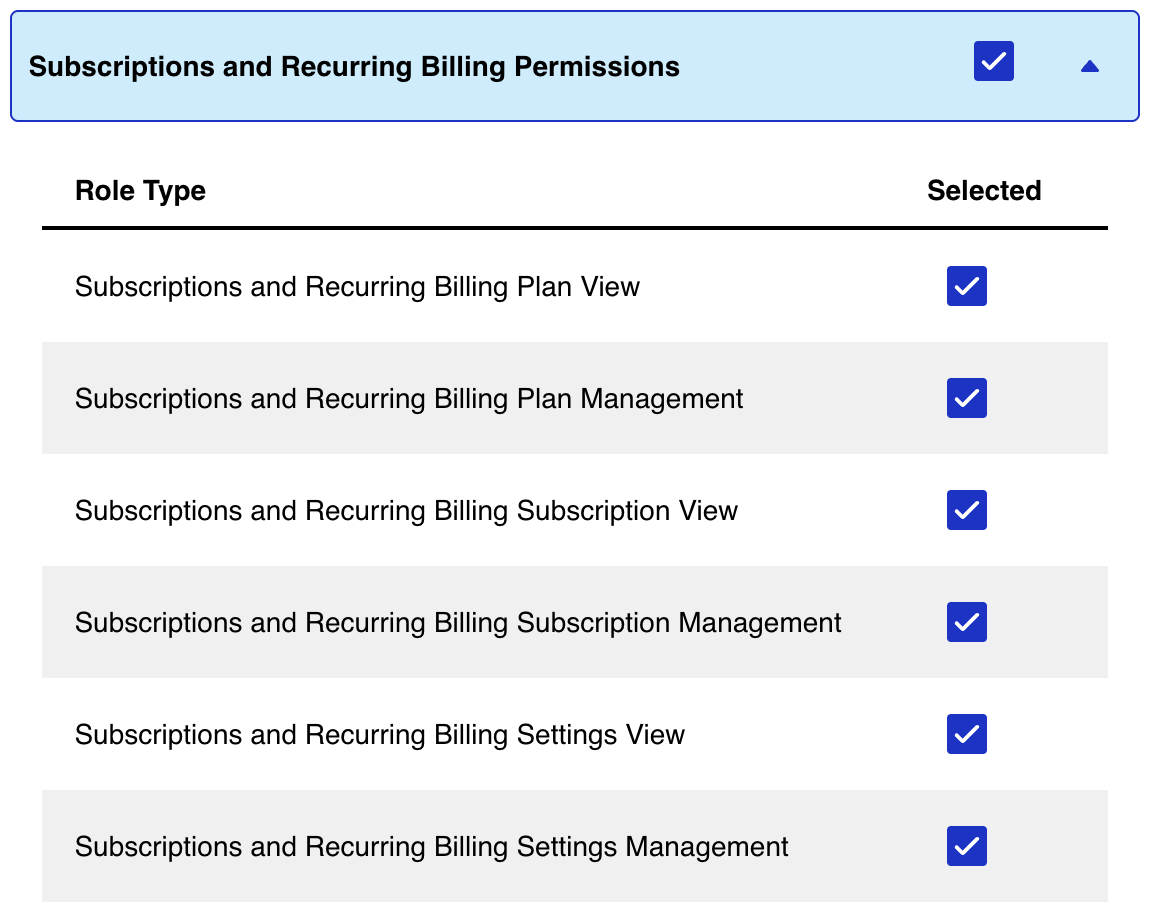Click the Subscription Management row
This screenshot has width=1150, height=924.
click(457, 622)
